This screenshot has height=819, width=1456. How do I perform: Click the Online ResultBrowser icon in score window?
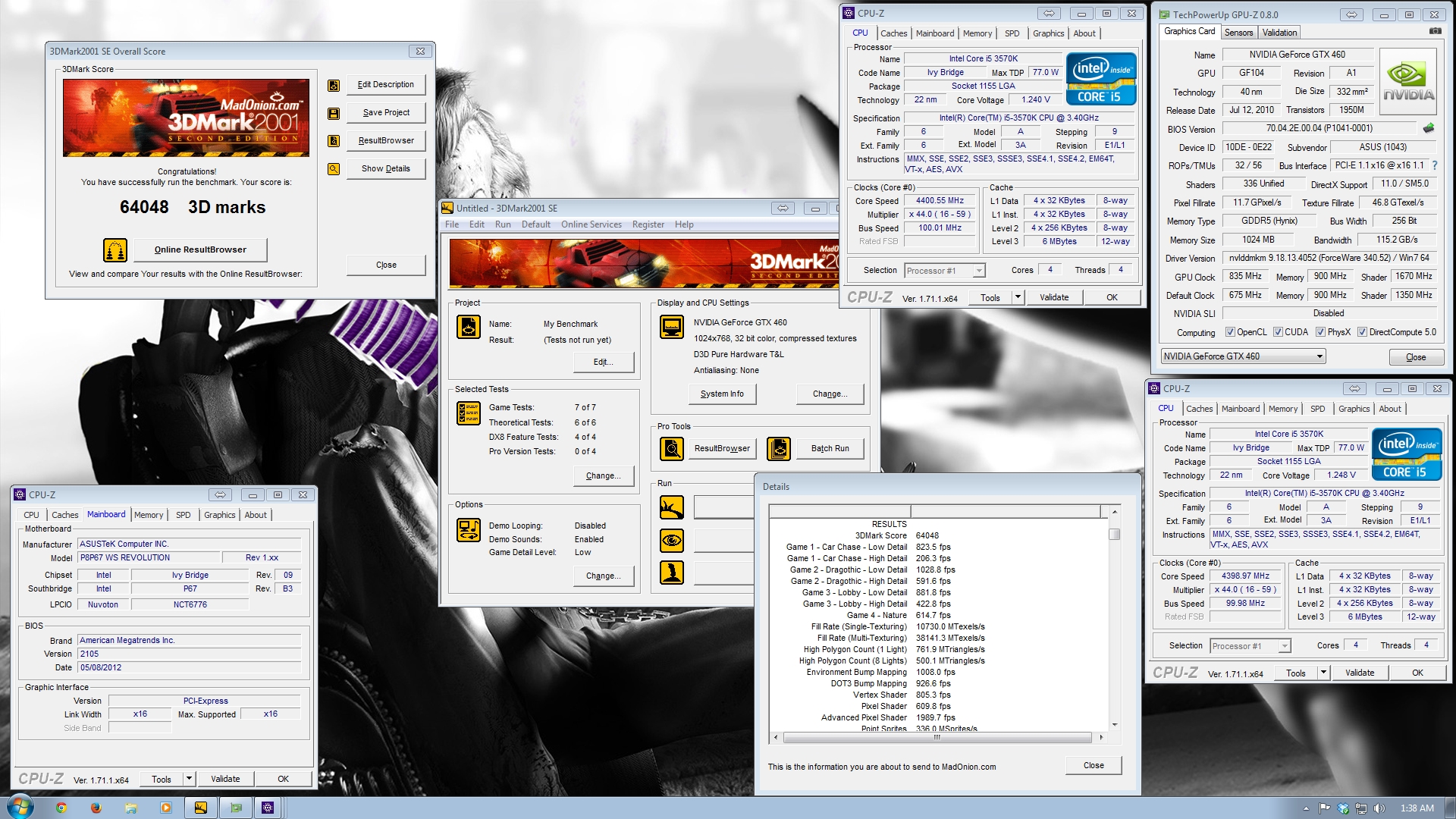[115, 249]
